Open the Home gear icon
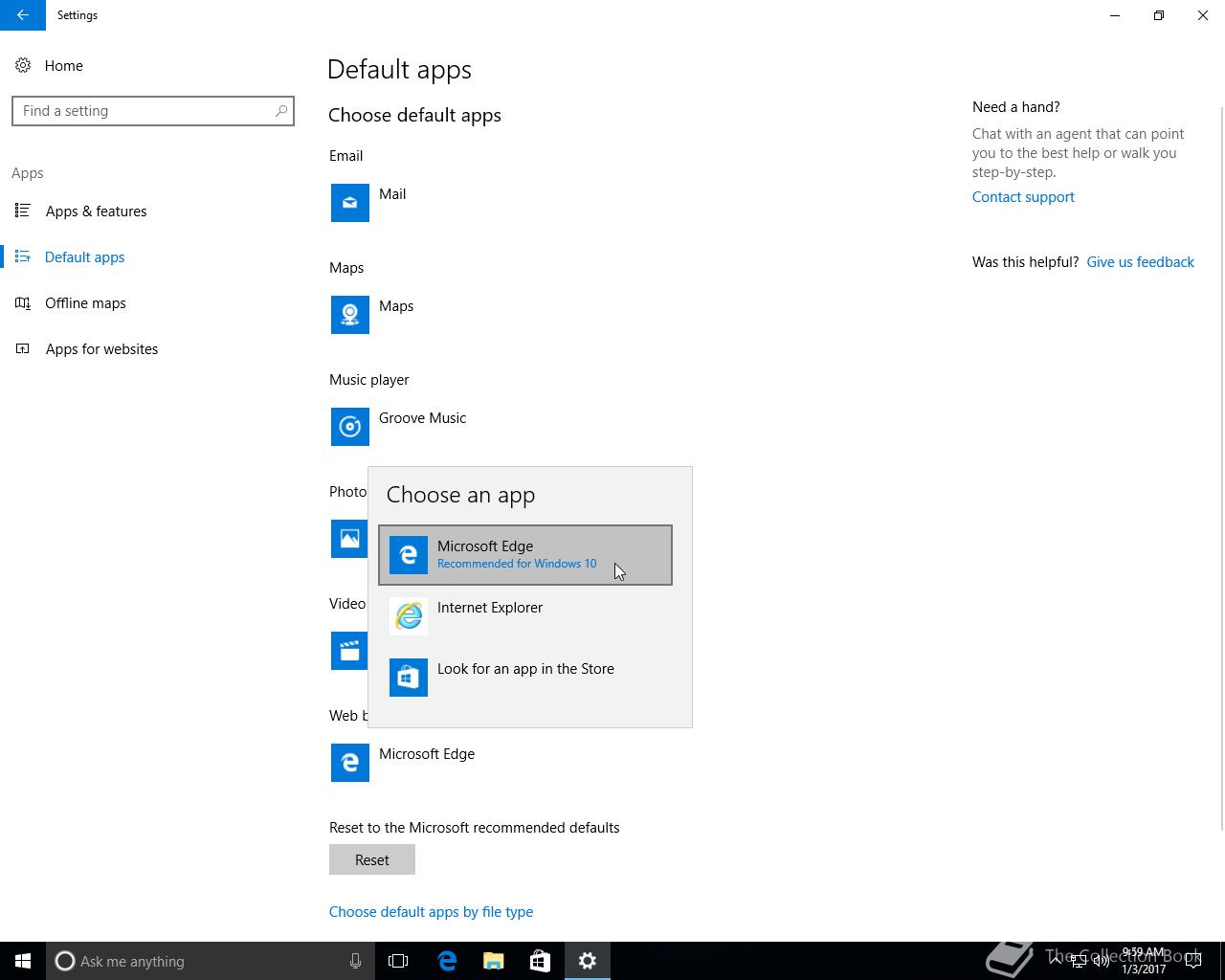 [x=23, y=66]
